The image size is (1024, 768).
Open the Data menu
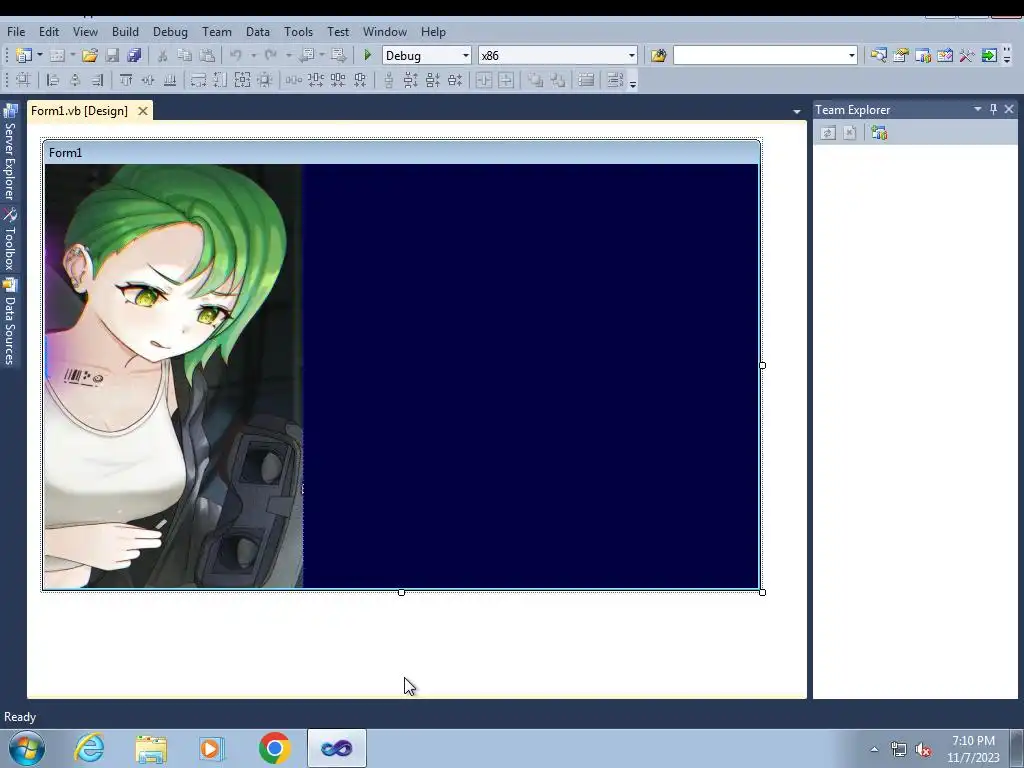(x=258, y=31)
